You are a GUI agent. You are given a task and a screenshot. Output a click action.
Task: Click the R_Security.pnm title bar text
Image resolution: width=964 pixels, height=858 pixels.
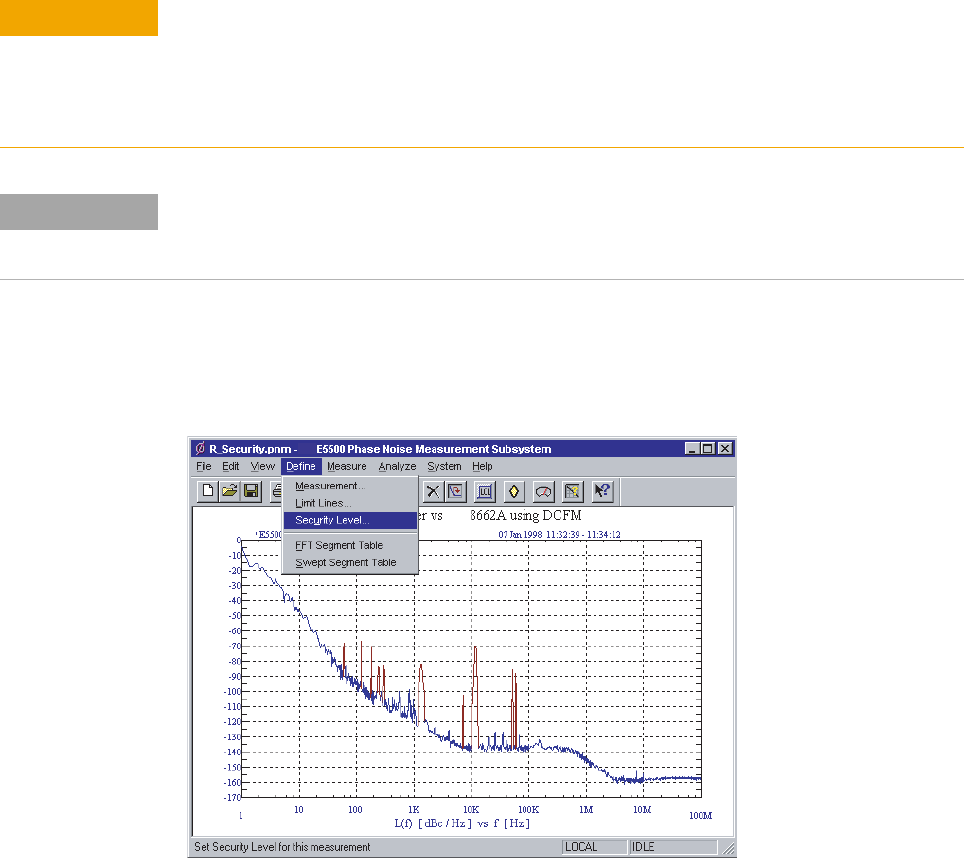point(253,449)
